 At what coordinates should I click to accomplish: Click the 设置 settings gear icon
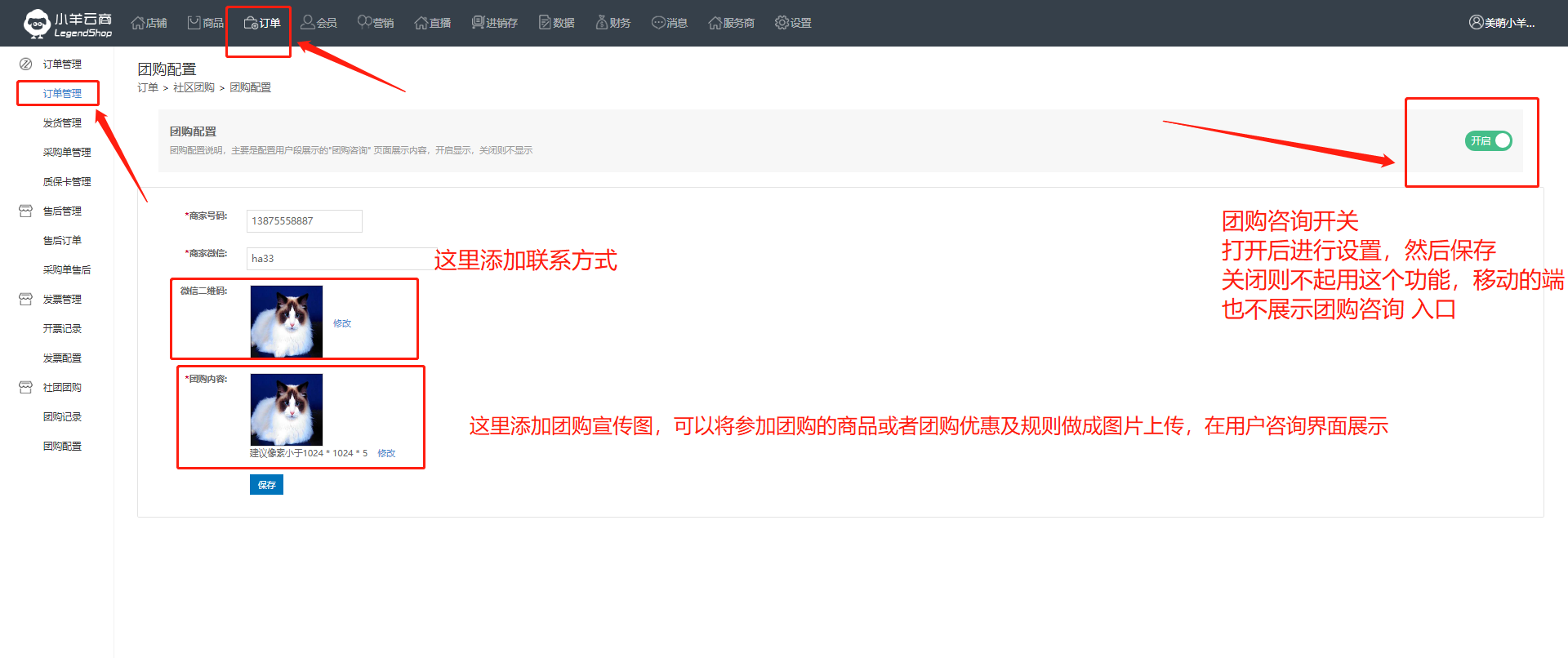click(x=782, y=23)
